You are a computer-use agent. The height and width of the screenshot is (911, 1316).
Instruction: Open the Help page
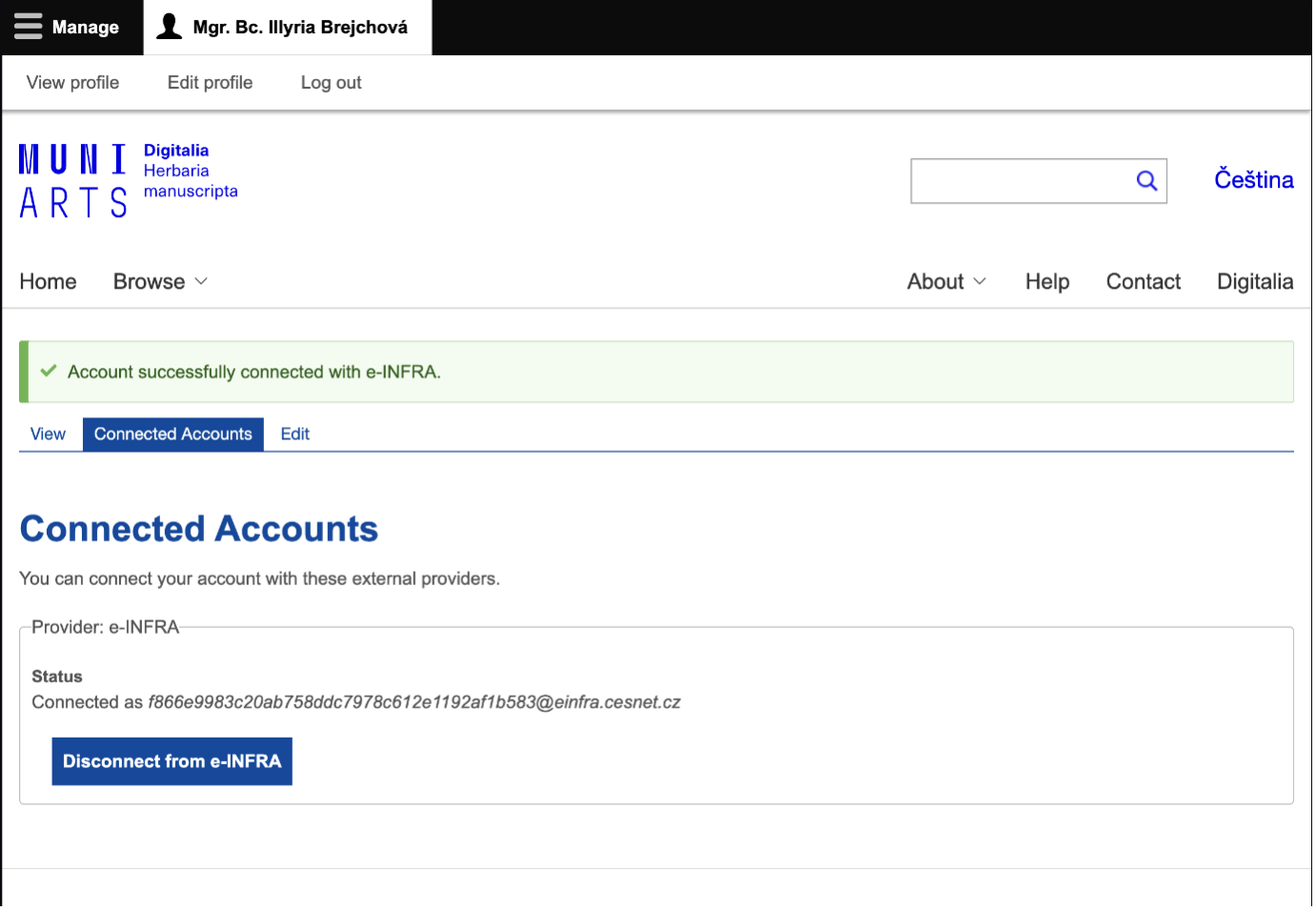pos(1046,282)
